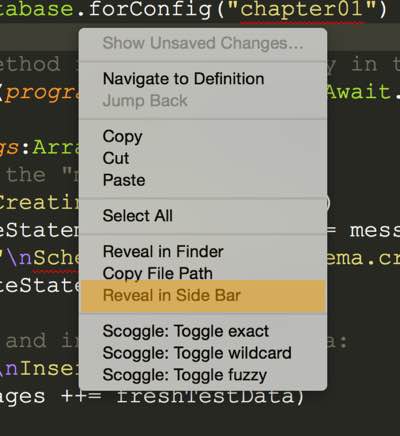Click freshTestData text in the code
This screenshot has width=400, height=436.
[204, 397]
